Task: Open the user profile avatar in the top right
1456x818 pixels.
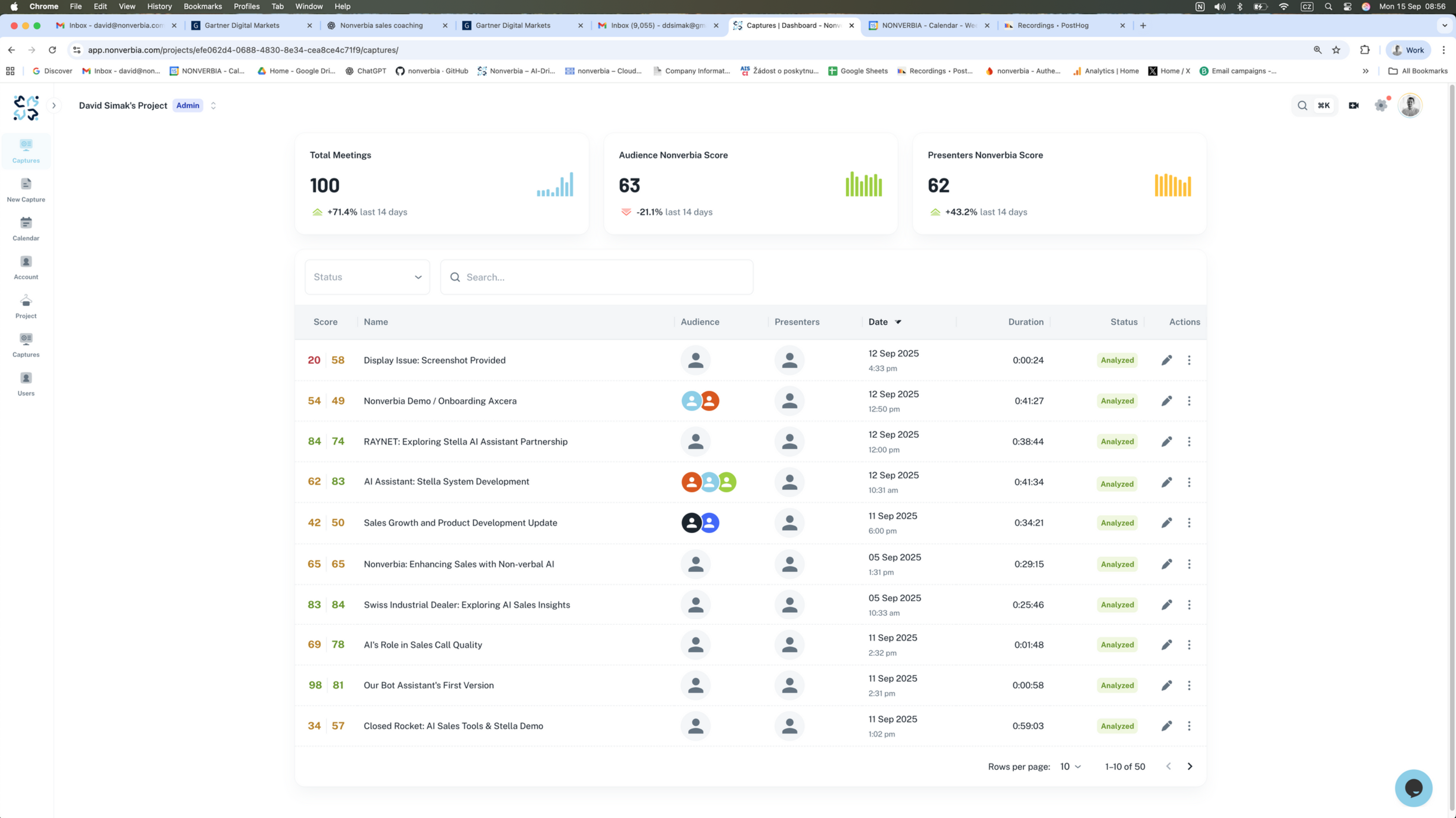Action: click(1410, 105)
